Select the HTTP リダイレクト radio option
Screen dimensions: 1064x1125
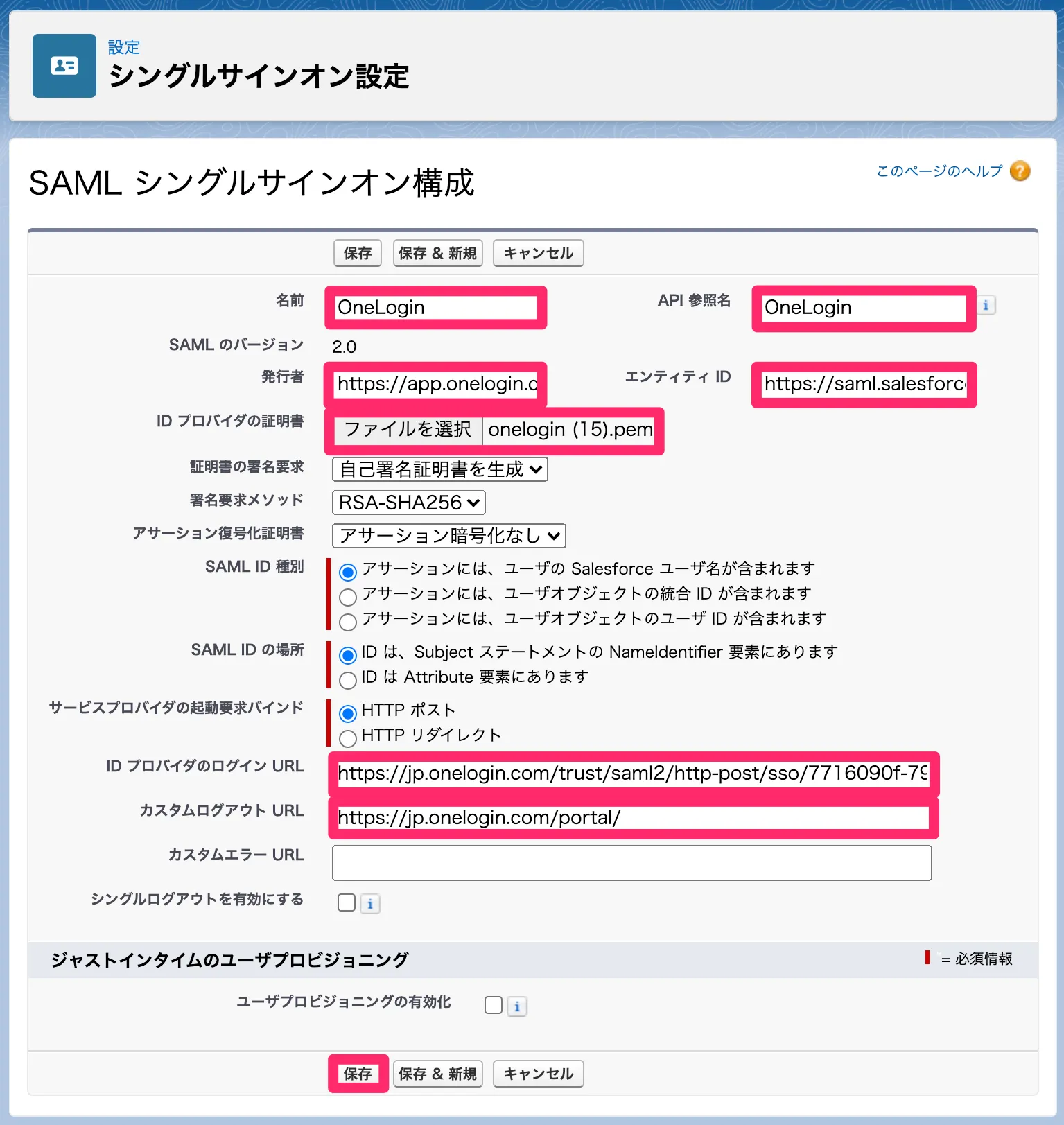348,738
